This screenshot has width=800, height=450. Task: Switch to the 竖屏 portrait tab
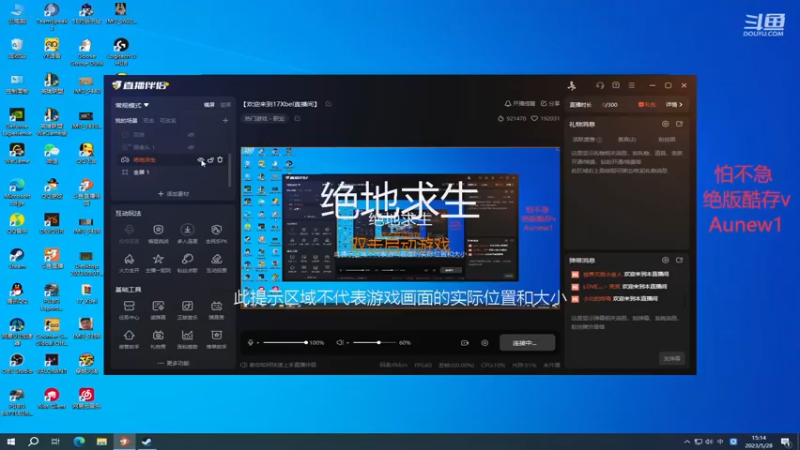225,105
